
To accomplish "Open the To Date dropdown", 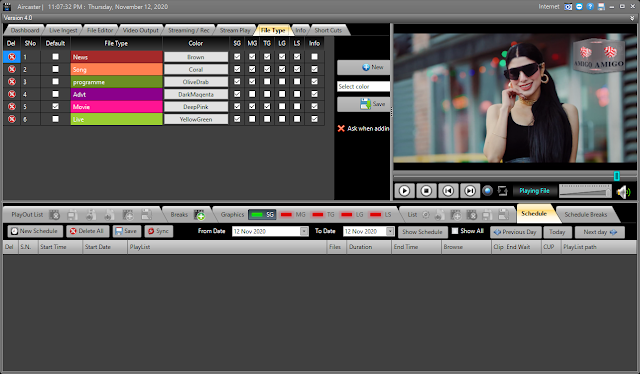I will coord(390,232).
